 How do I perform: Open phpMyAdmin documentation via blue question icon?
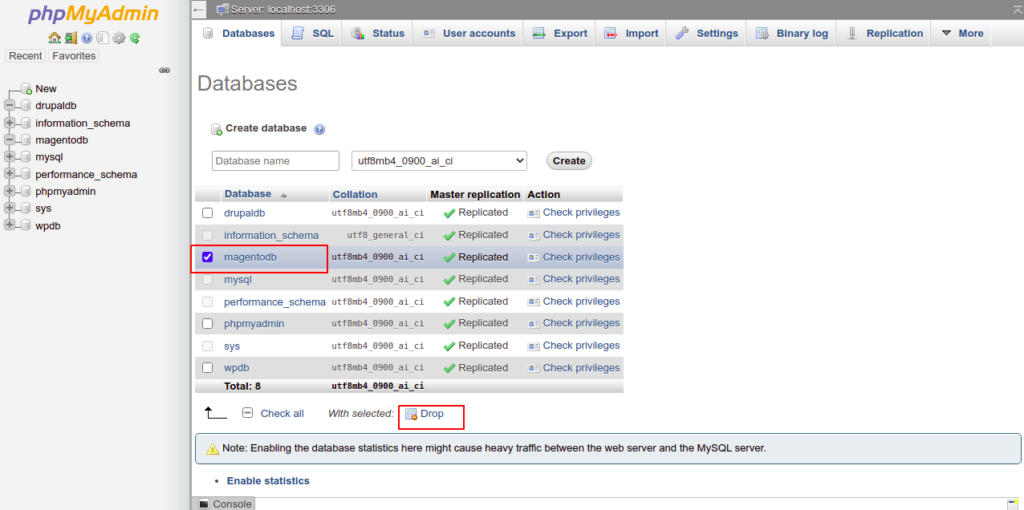[86, 38]
